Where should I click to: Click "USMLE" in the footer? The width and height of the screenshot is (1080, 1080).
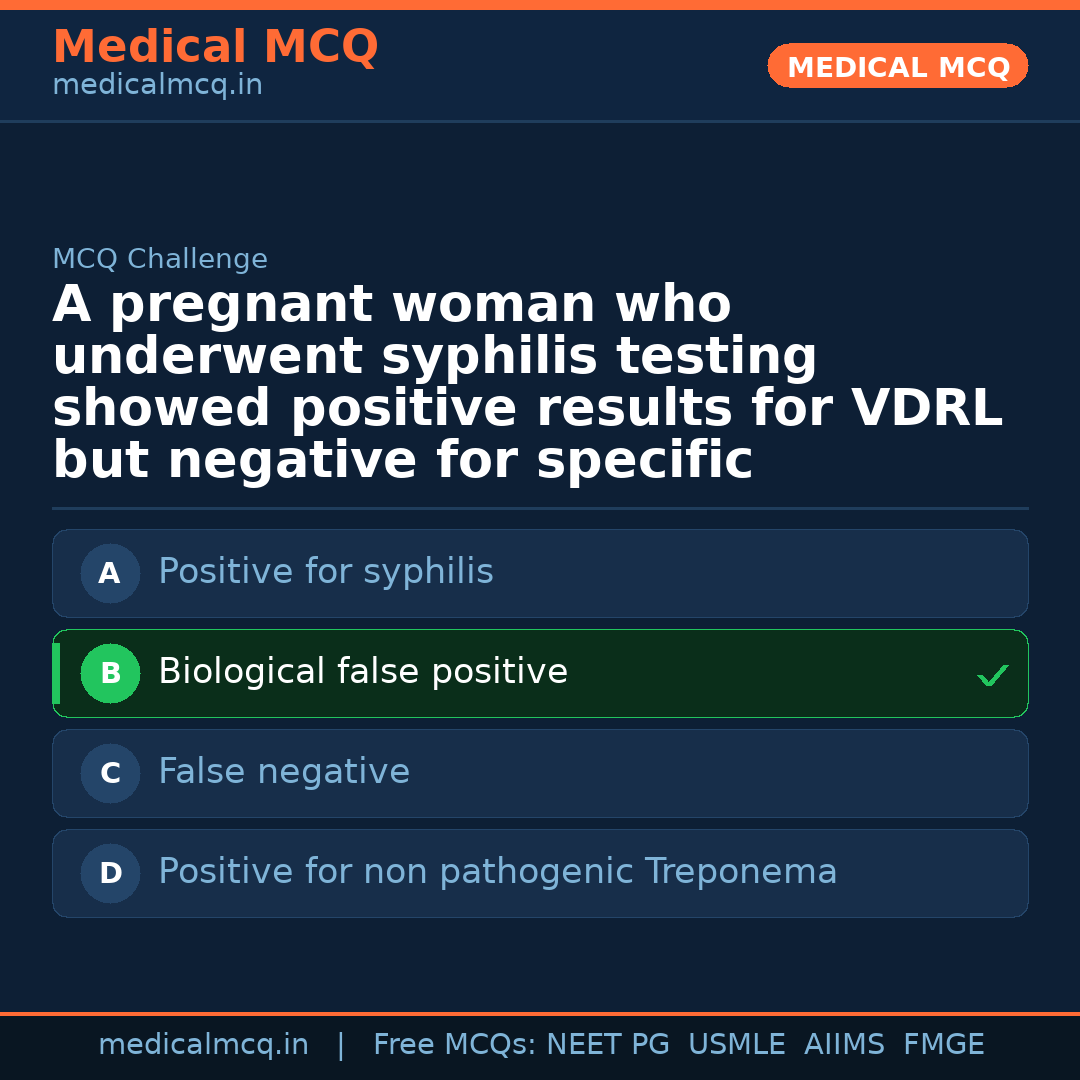point(736,1045)
